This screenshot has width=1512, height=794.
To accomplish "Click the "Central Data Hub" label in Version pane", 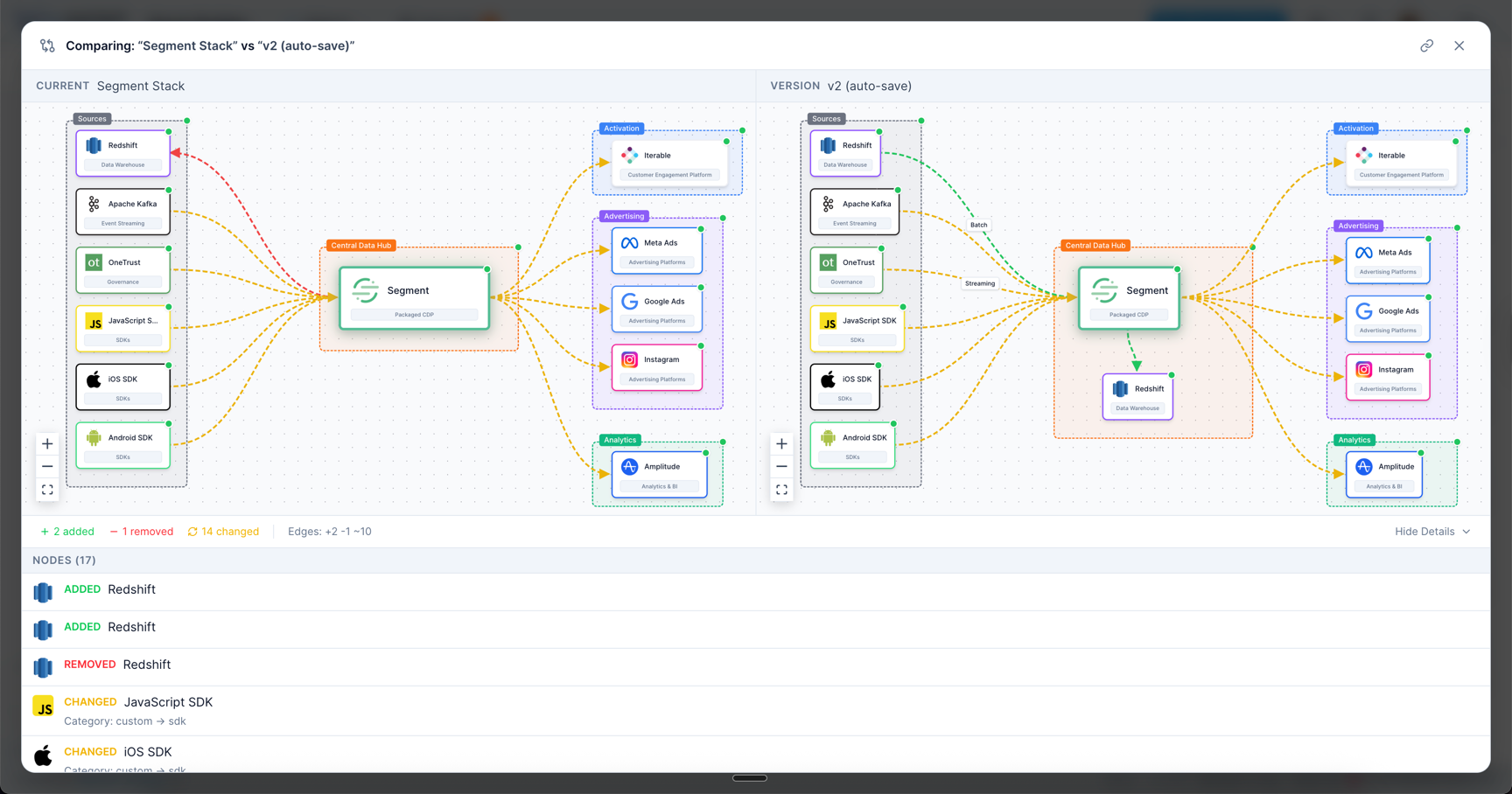I will pos(1095,246).
